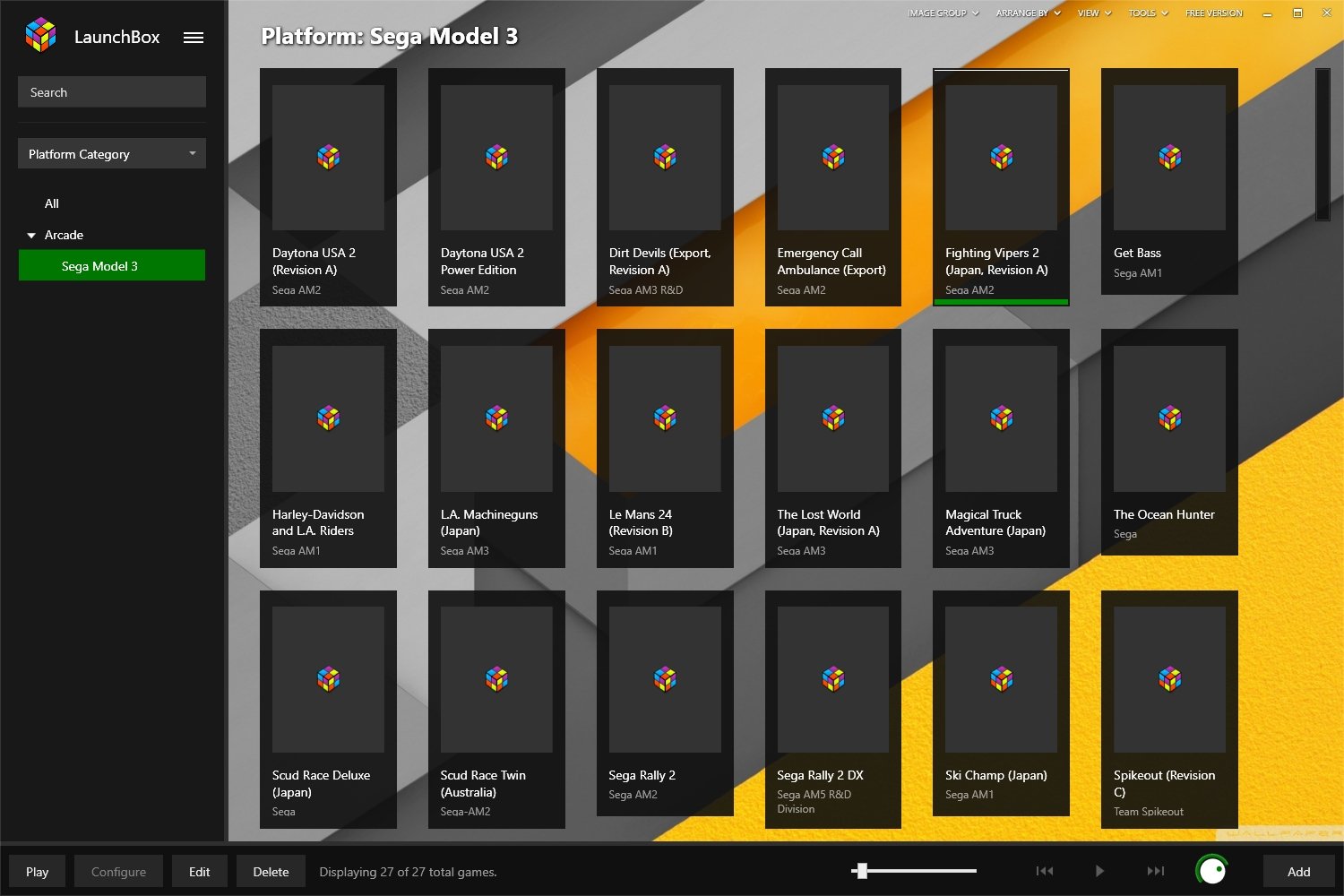Select Sega Rally 2 DX cover placeholder
1344x896 pixels.
coord(833,679)
